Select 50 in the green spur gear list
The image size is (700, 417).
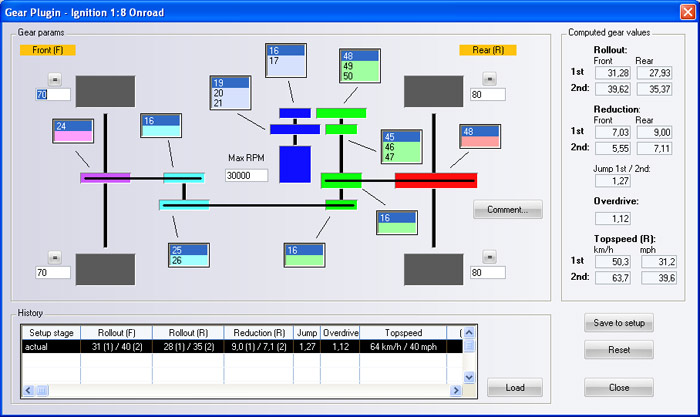click(x=360, y=76)
